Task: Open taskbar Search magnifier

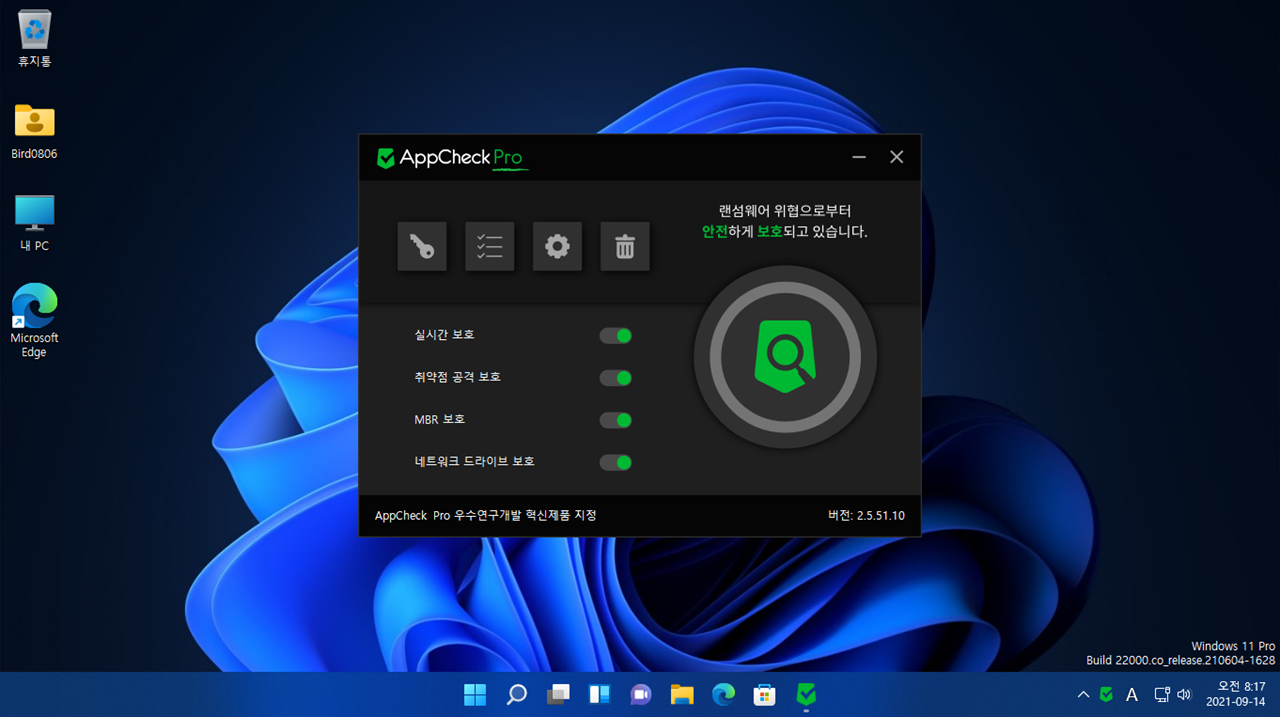Action: coord(517,694)
